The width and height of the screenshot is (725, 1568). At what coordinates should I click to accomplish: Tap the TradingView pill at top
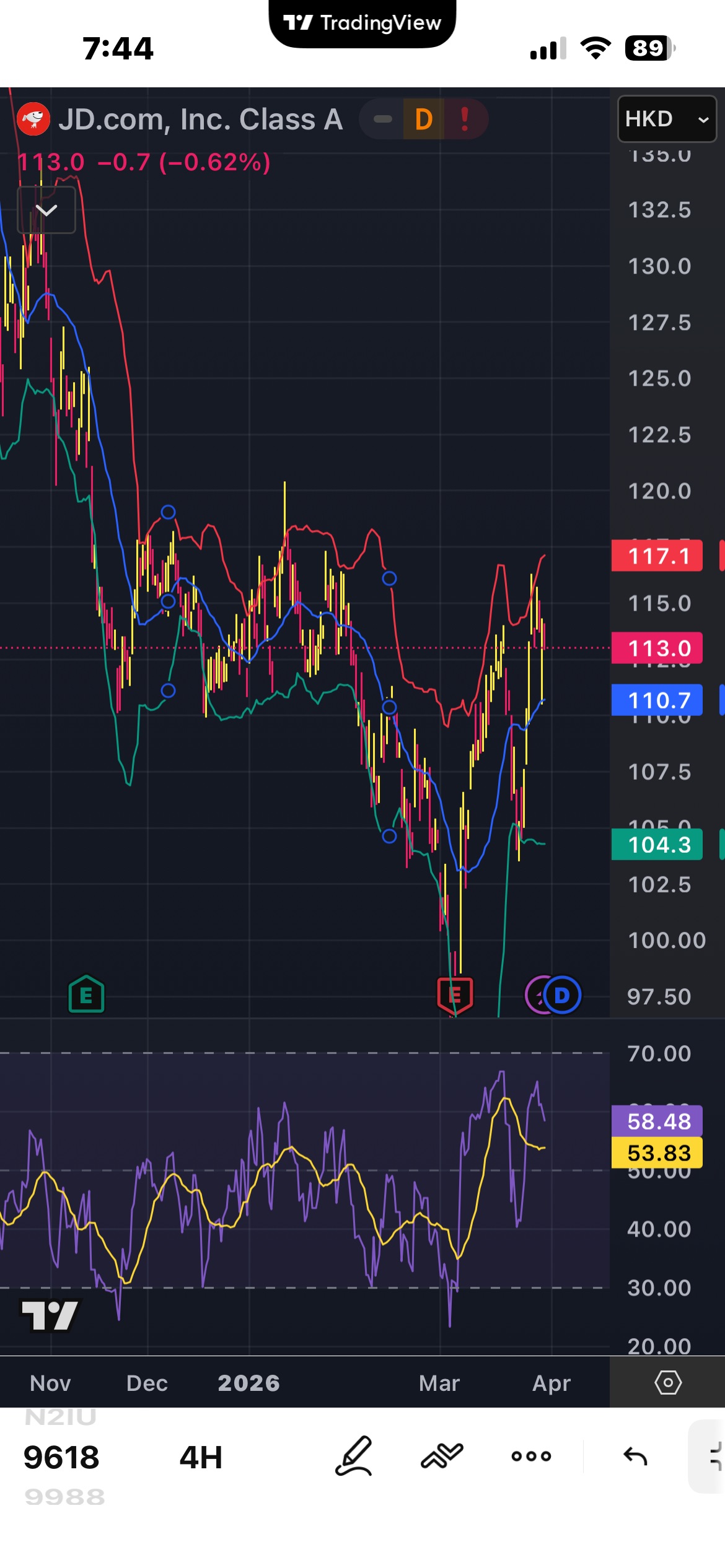362,23
